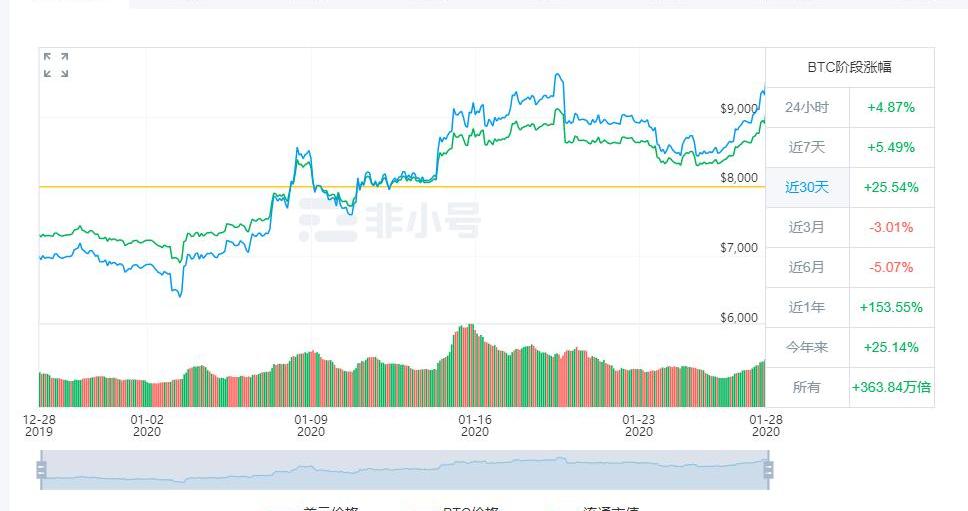Viewport: 968px width, 511px height.
Task: Switch the chart to 近6月
Action: (806, 267)
